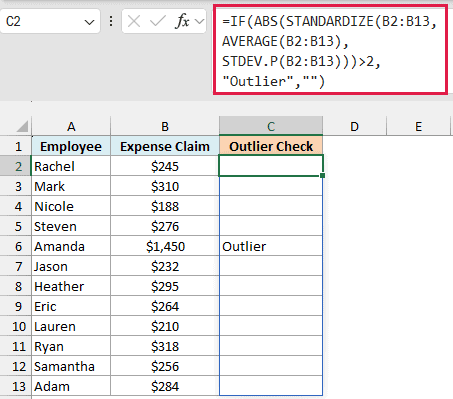This screenshot has width=453, height=399.
Task: Select the cell containing Rachel
Action: click(x=71, y=166)
